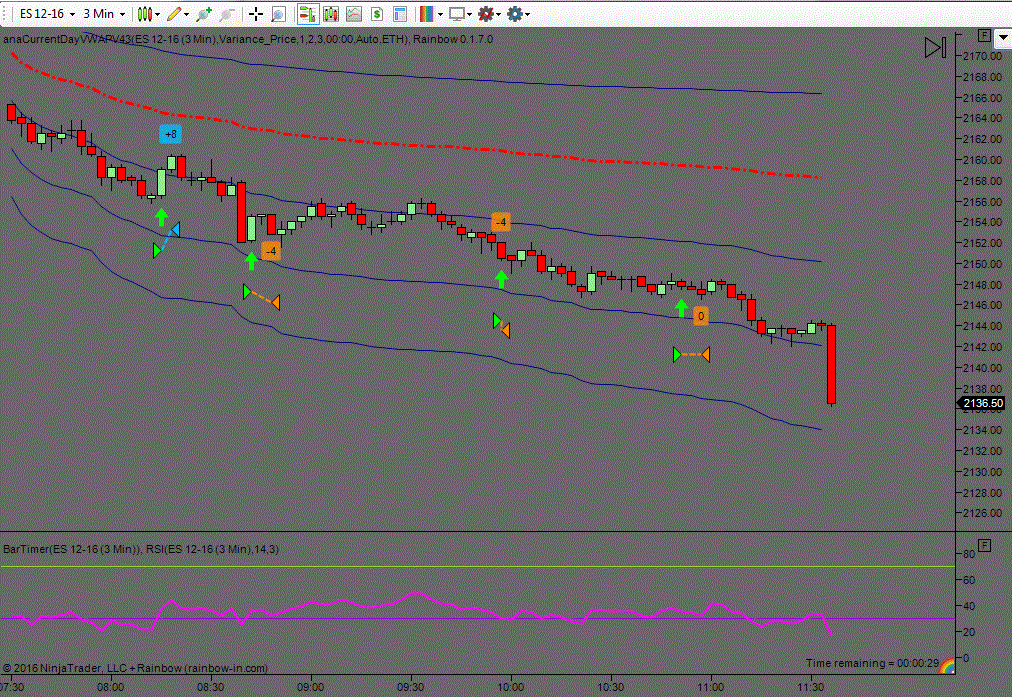Select the pencil drawing tools icon
This screenshot has width=1012, height=697.
coord(174,14)
